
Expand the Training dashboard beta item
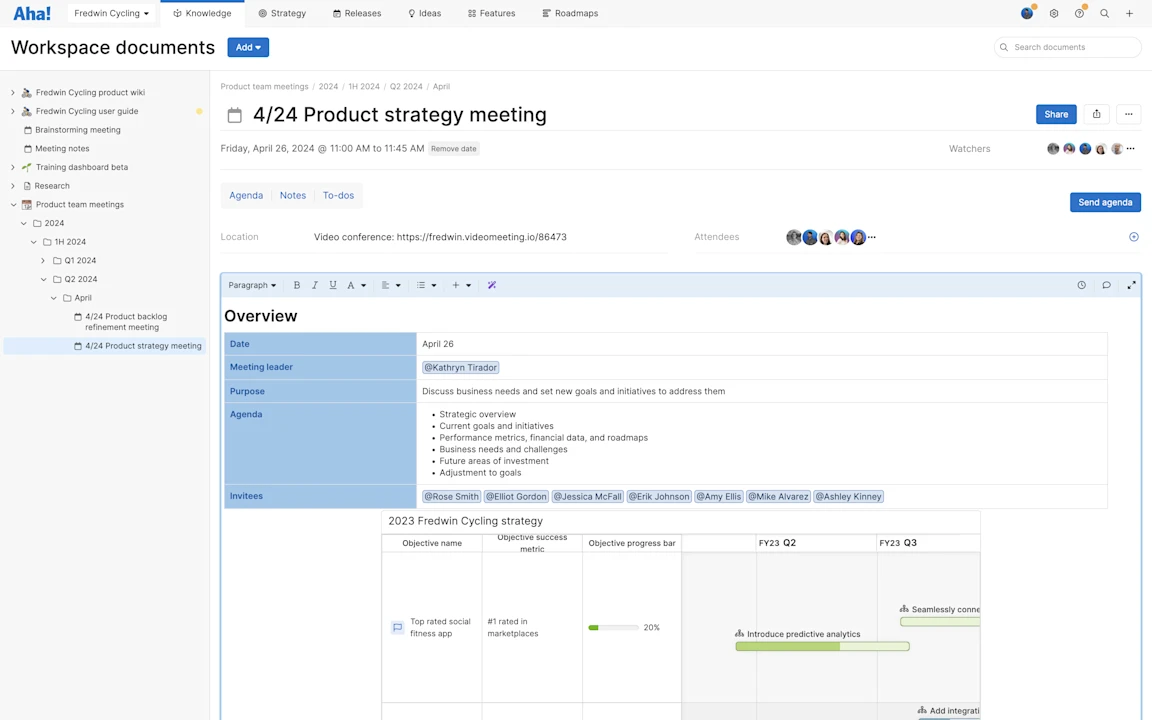(12, 167)
